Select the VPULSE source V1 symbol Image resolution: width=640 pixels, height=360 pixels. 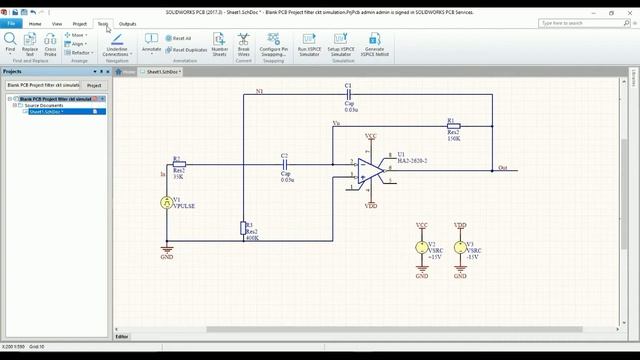tap(167, 202)
